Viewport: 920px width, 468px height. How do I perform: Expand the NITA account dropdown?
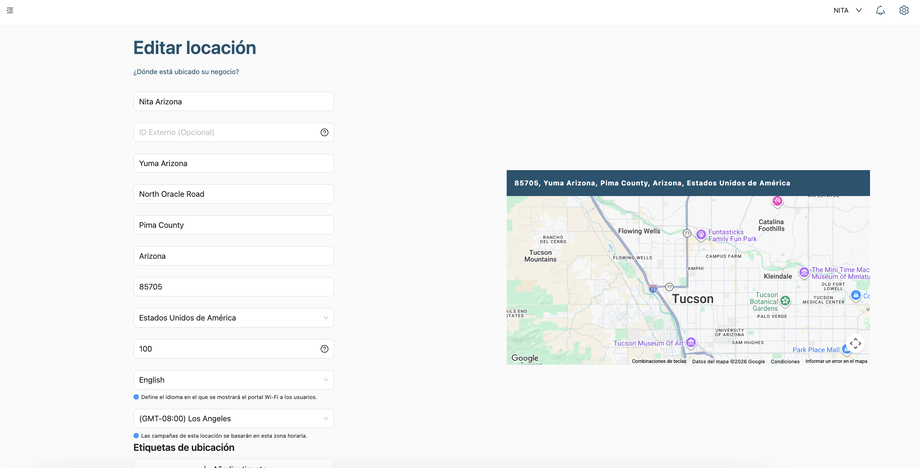pyautogui.click(x=847, y=10)
